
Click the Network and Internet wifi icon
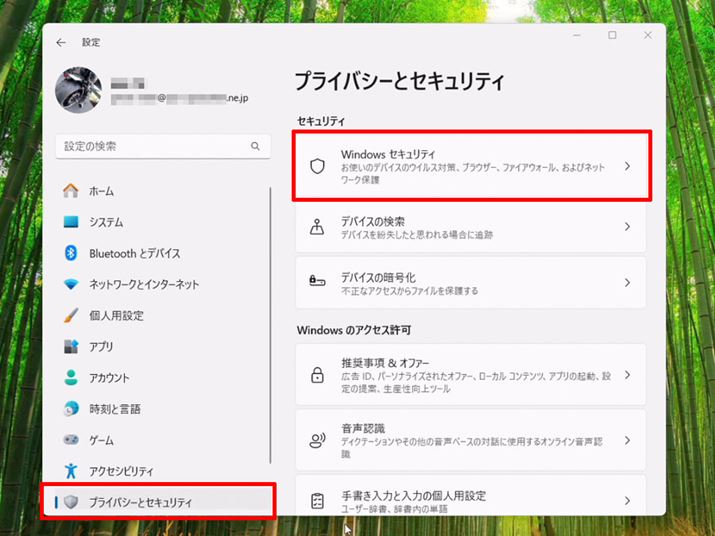tap(71, 284)
